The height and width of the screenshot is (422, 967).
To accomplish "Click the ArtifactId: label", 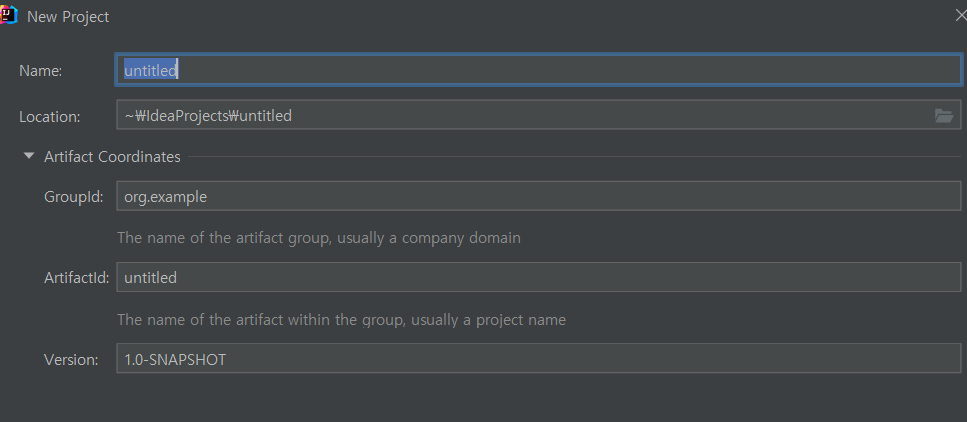I will 76,278.
